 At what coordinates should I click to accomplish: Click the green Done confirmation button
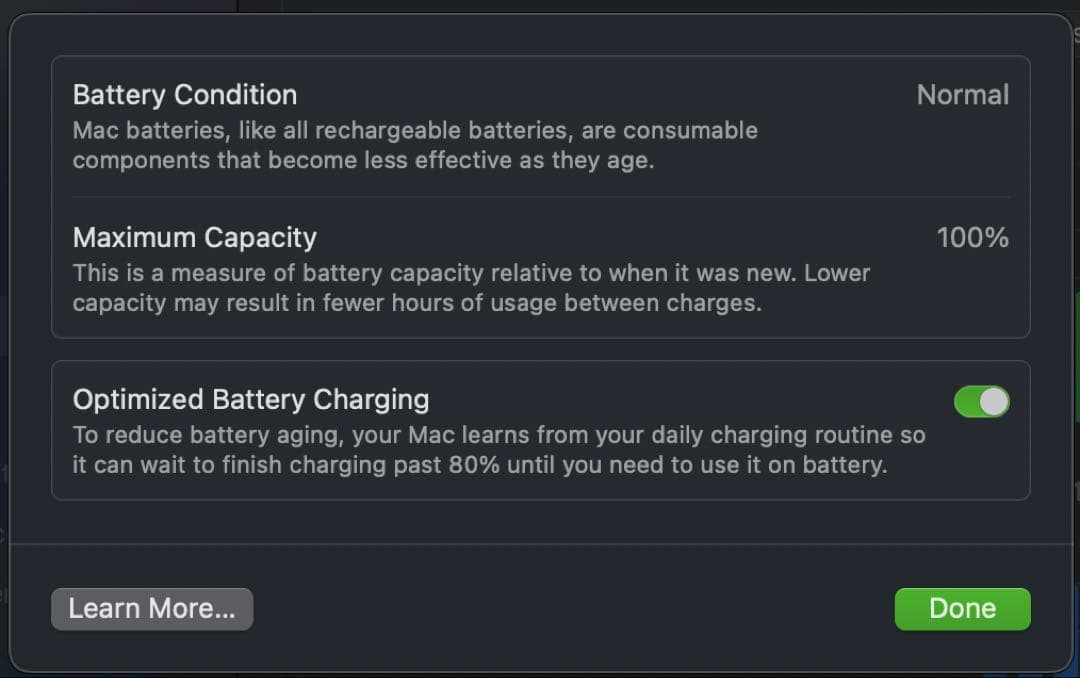(962, 608)
